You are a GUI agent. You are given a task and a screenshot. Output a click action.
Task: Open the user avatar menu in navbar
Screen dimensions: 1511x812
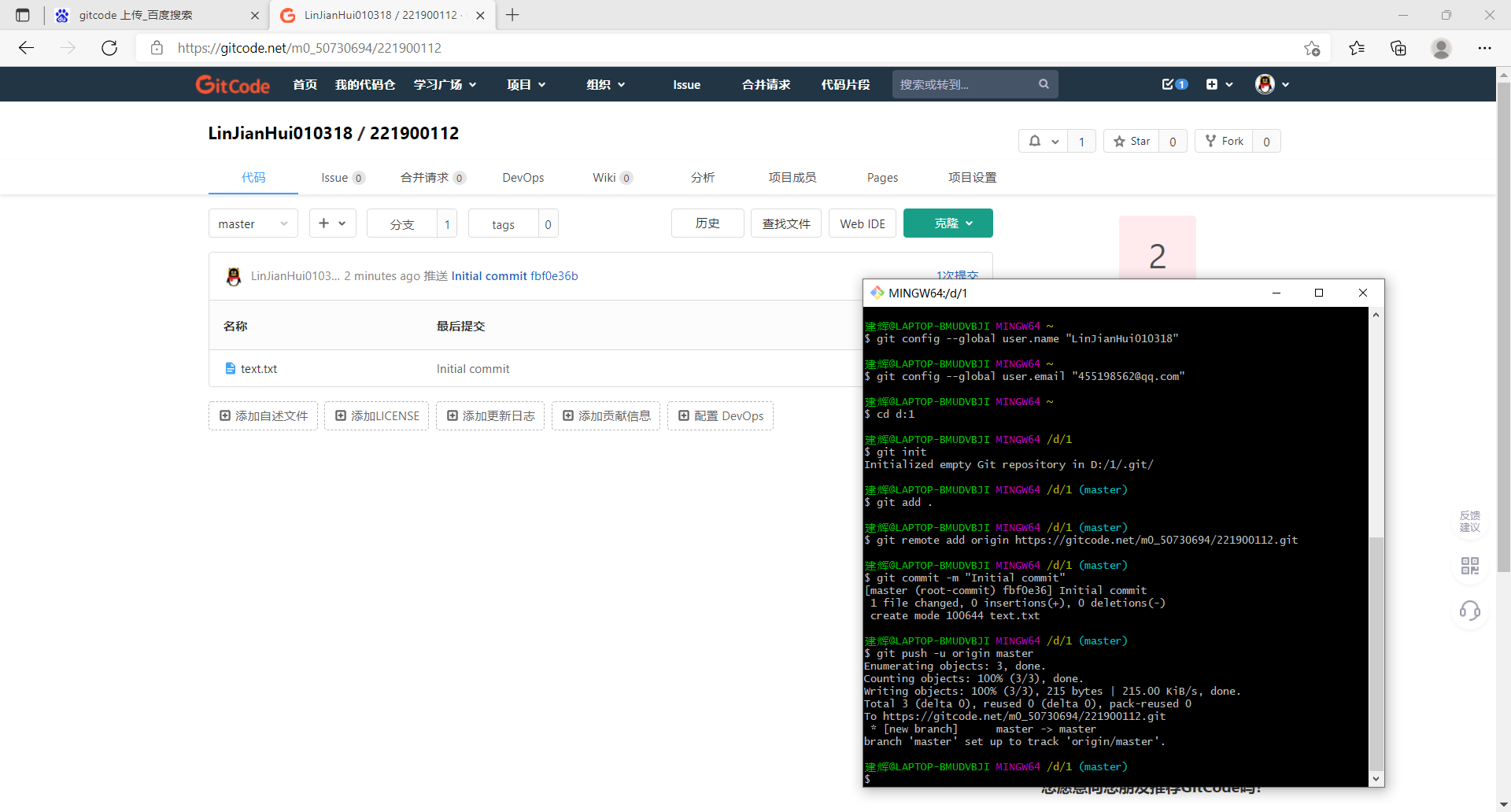(1272, 84)
